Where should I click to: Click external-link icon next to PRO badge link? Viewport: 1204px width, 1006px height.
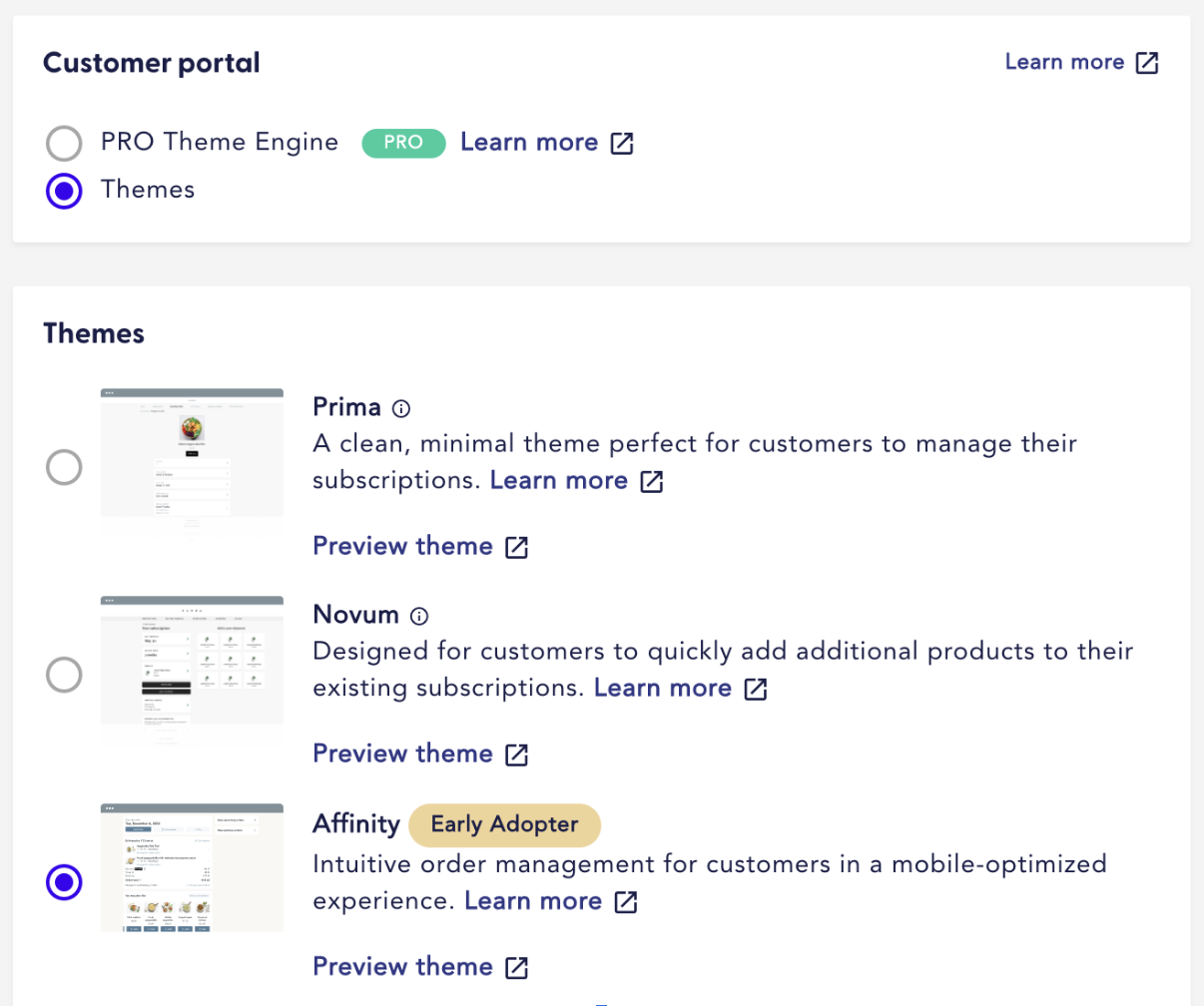point(622,143)
